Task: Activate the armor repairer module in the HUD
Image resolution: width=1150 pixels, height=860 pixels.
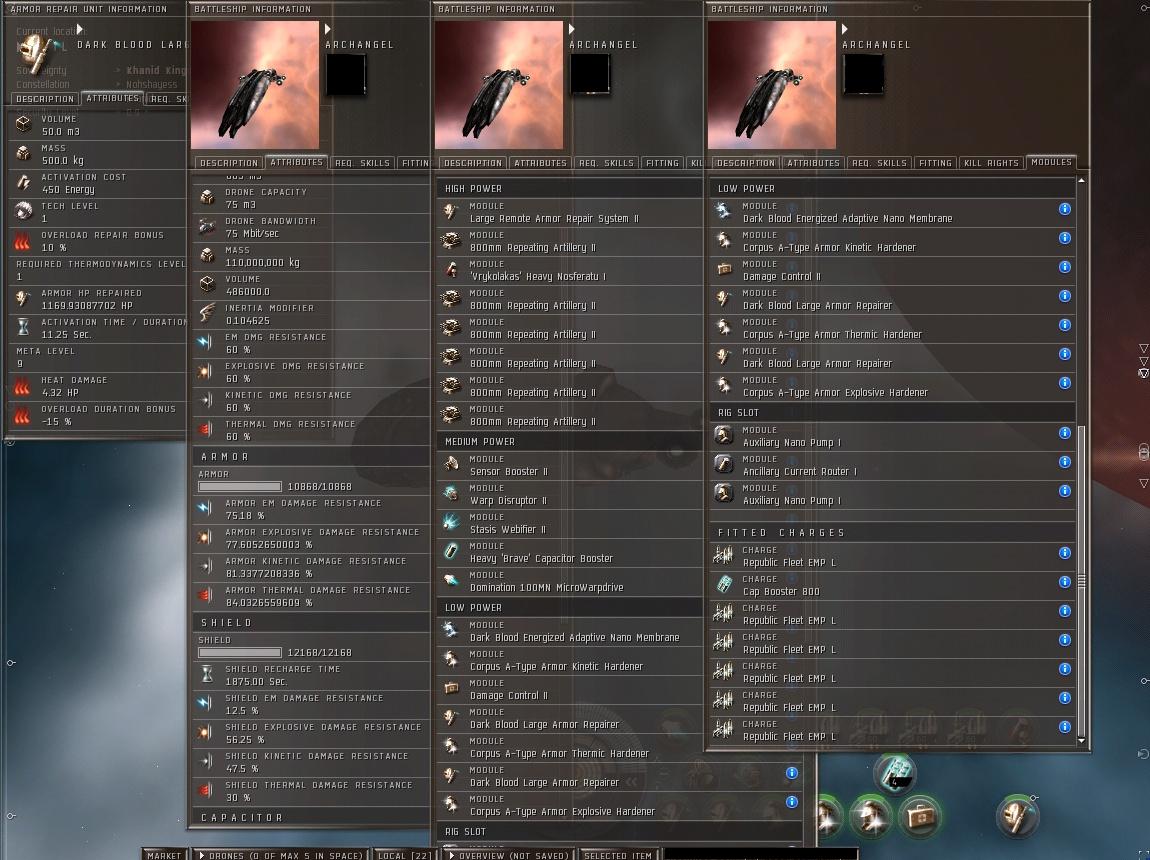Action: pyautogui.click(x=1018, y=816)
